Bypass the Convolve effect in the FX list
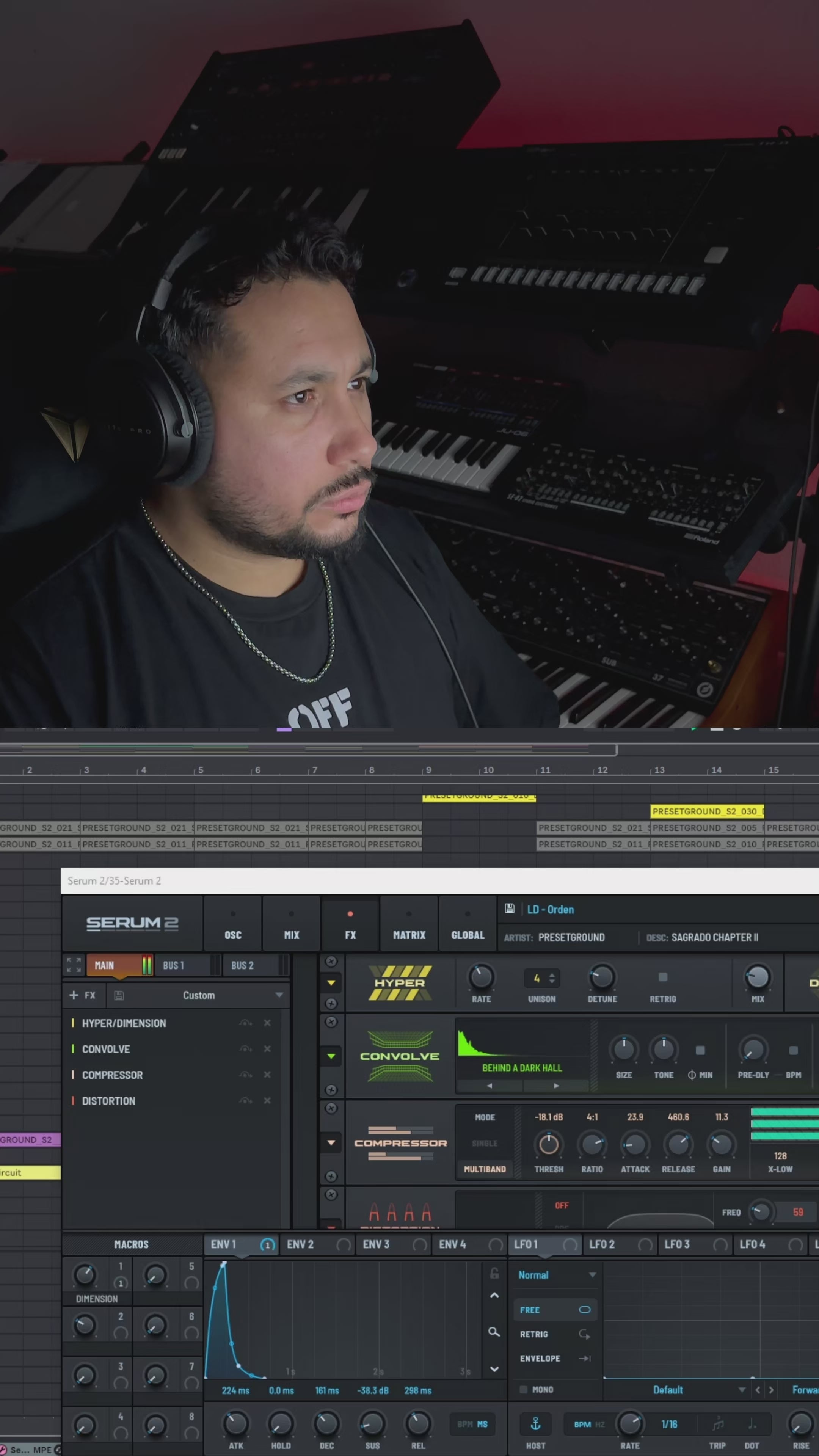Image resolution: width=819 pixels, height=1456 pixels. tap(245, 1048)
